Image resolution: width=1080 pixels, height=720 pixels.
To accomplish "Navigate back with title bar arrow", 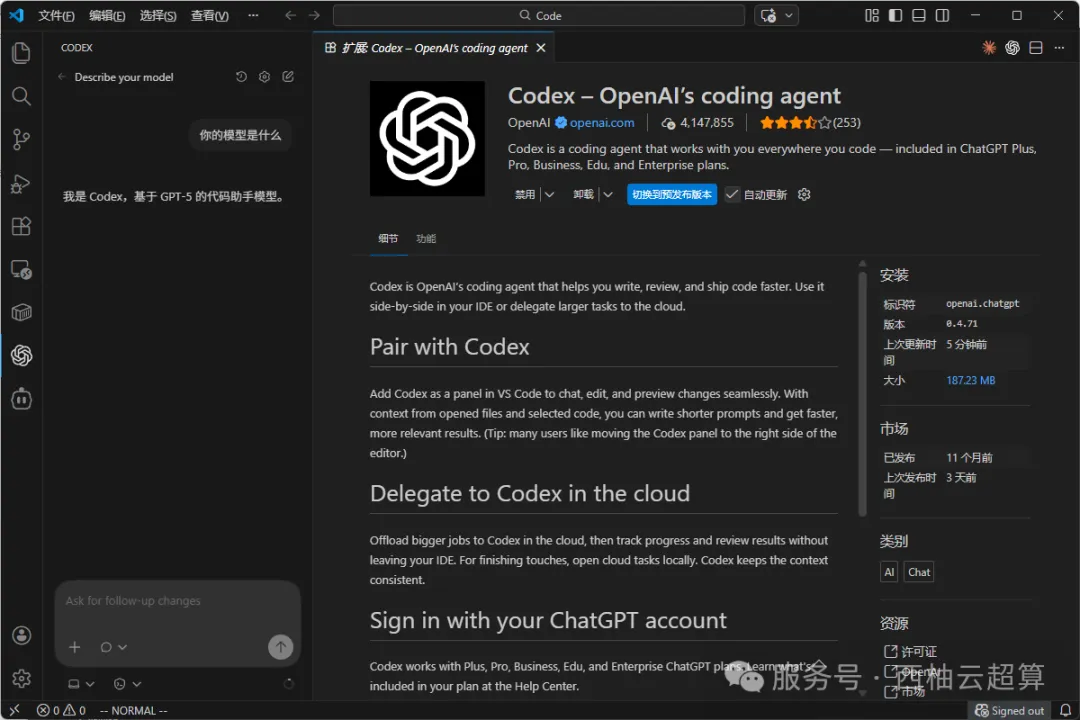I will [291, 15].
